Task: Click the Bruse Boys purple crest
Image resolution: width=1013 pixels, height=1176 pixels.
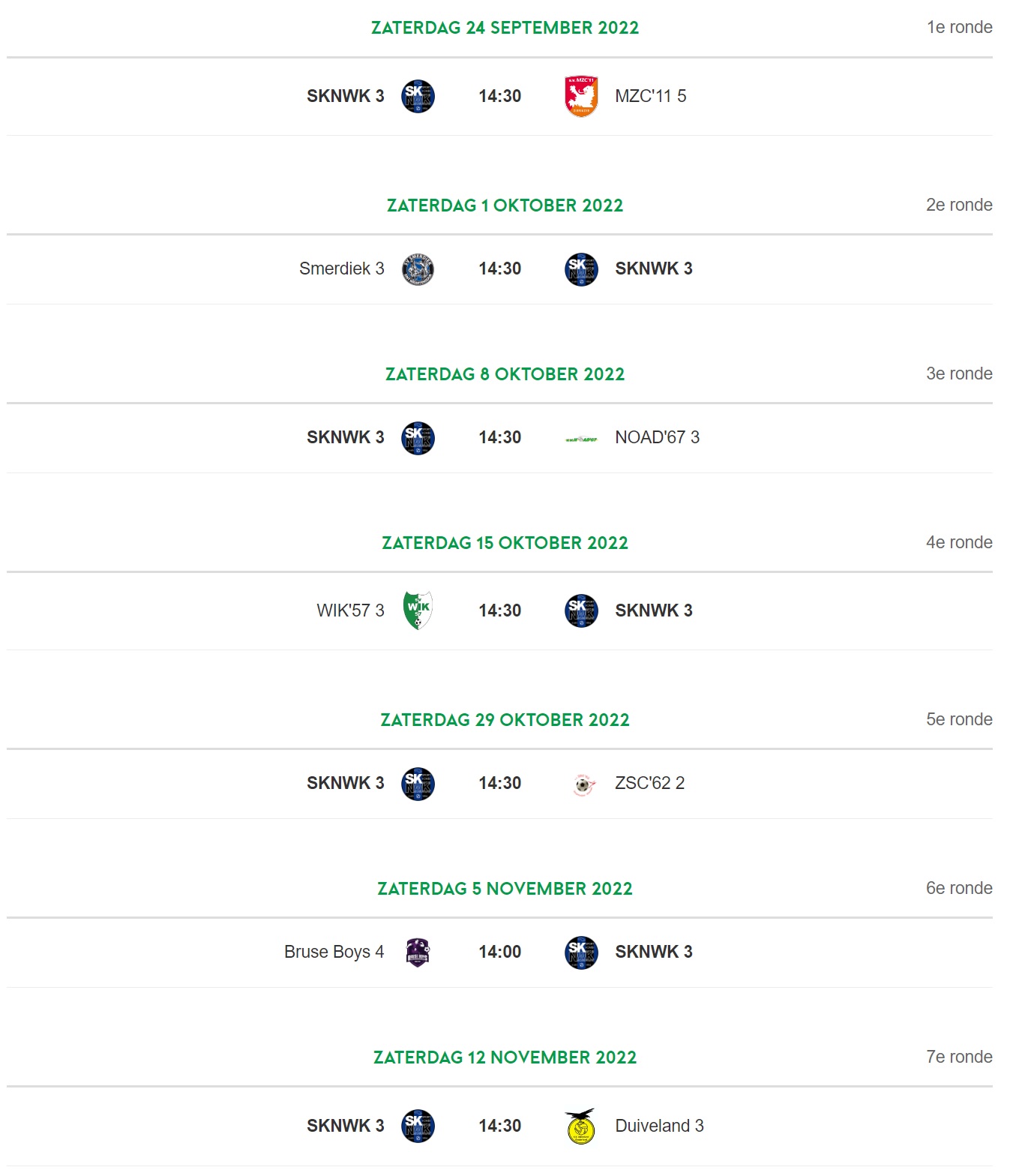Action: (418, 952)
